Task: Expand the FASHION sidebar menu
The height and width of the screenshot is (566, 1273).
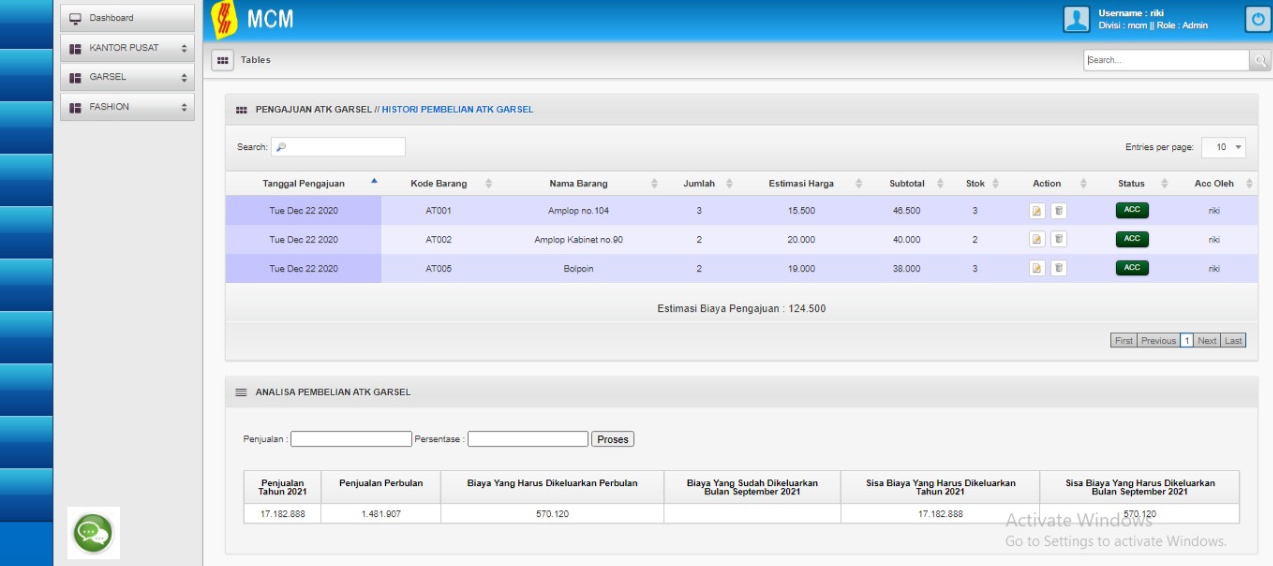Action: (x=127, y=107)
